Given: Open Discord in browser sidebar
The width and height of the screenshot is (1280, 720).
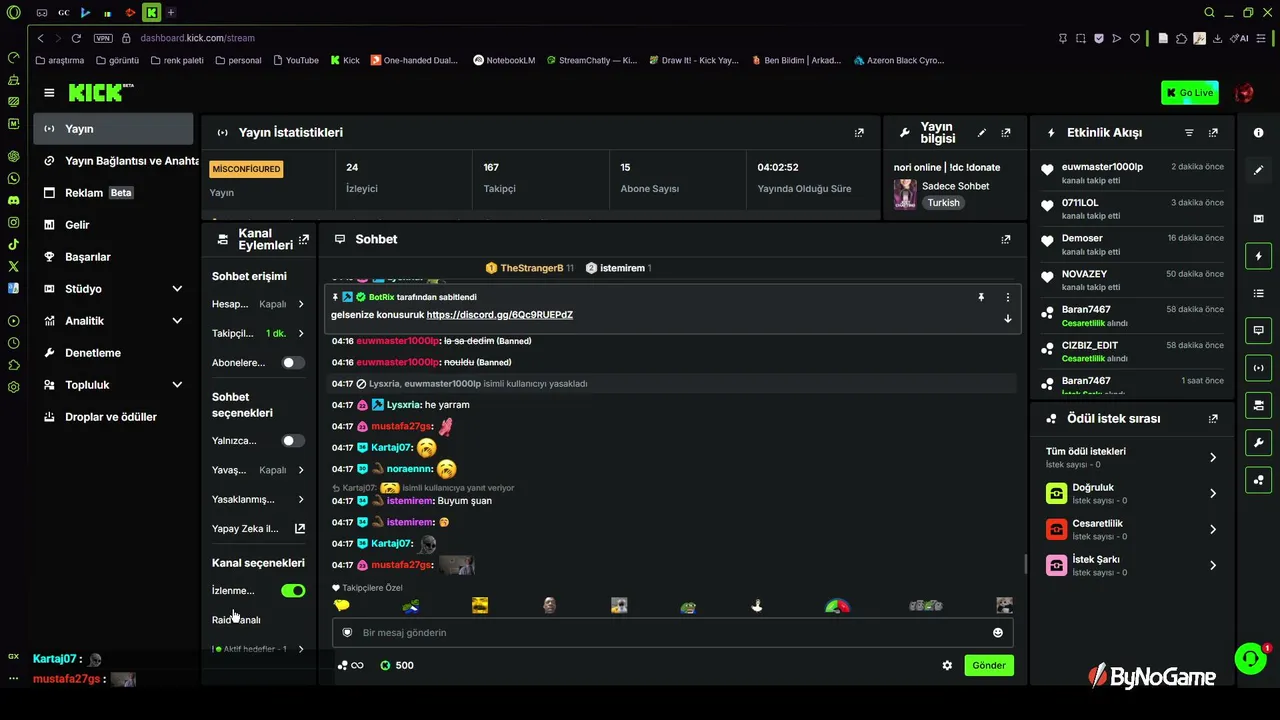Looking at the screenshot, I should click(13, 200).
